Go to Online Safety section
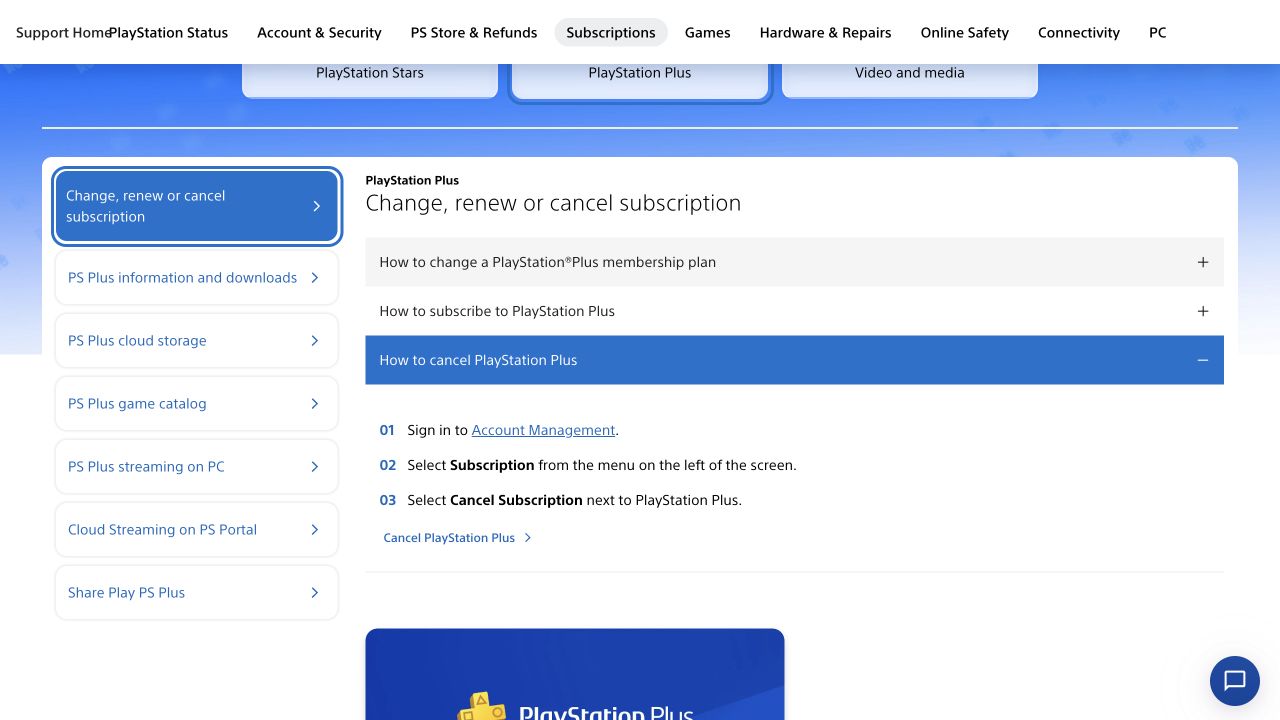The width and height of the screenshot is (1280, 720). (x=965, y=32)
